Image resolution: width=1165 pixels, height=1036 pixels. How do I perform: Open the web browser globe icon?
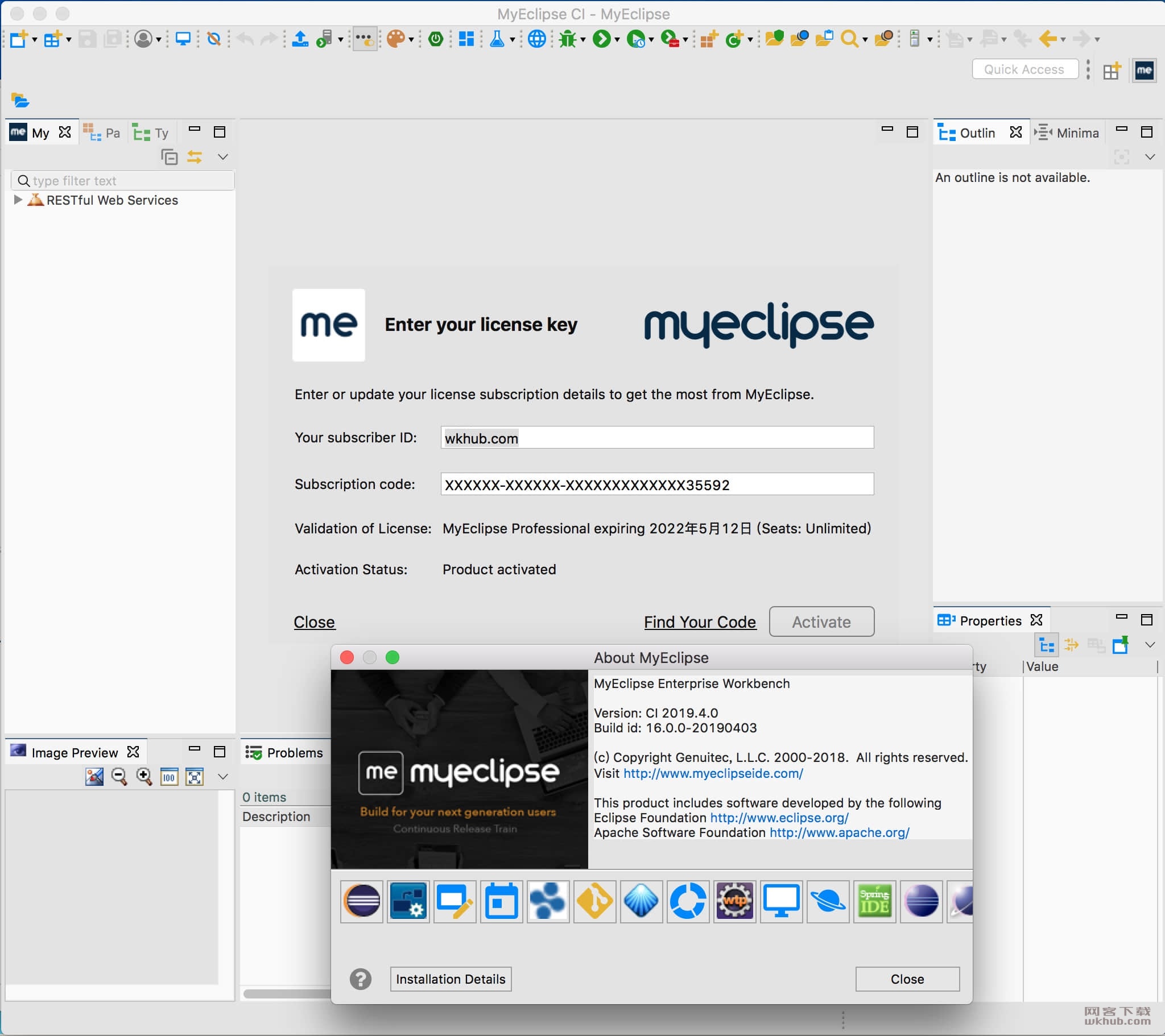[x=537, y=39]
